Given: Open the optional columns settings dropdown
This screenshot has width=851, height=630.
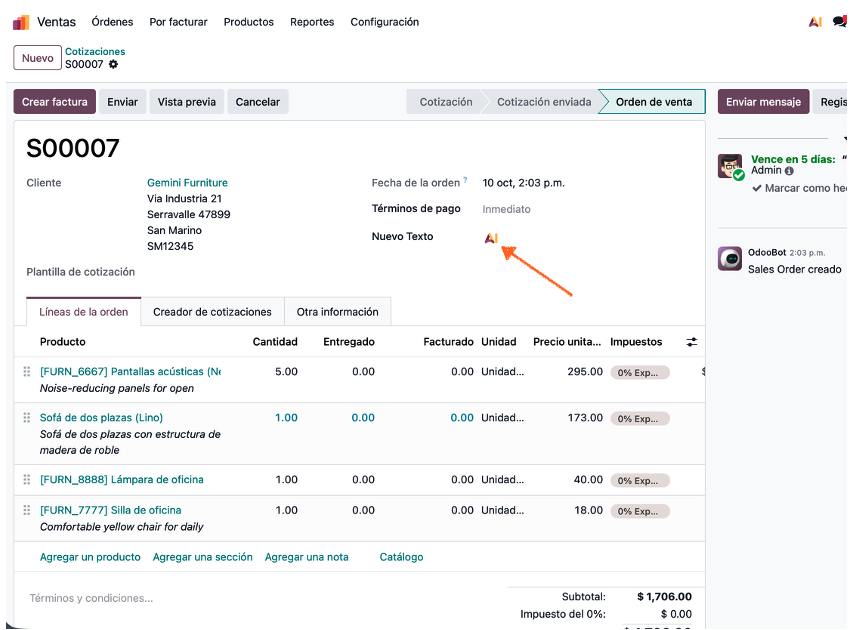Looking at the screenshot, I should tap(691, 342).
